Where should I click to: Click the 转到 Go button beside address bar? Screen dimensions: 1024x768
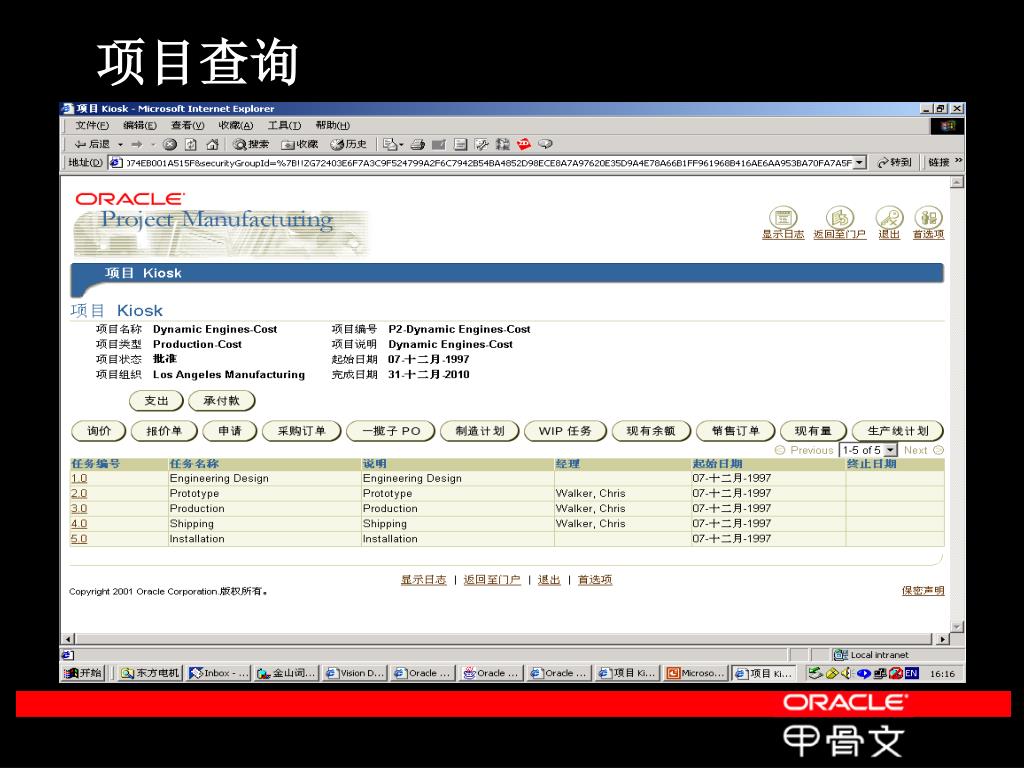click(x=895, y=163)
